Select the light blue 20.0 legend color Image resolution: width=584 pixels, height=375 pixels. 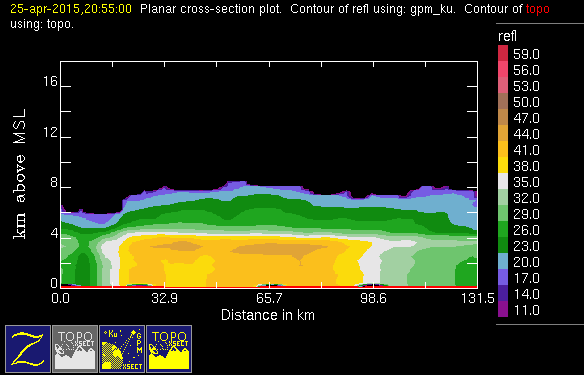503,261
